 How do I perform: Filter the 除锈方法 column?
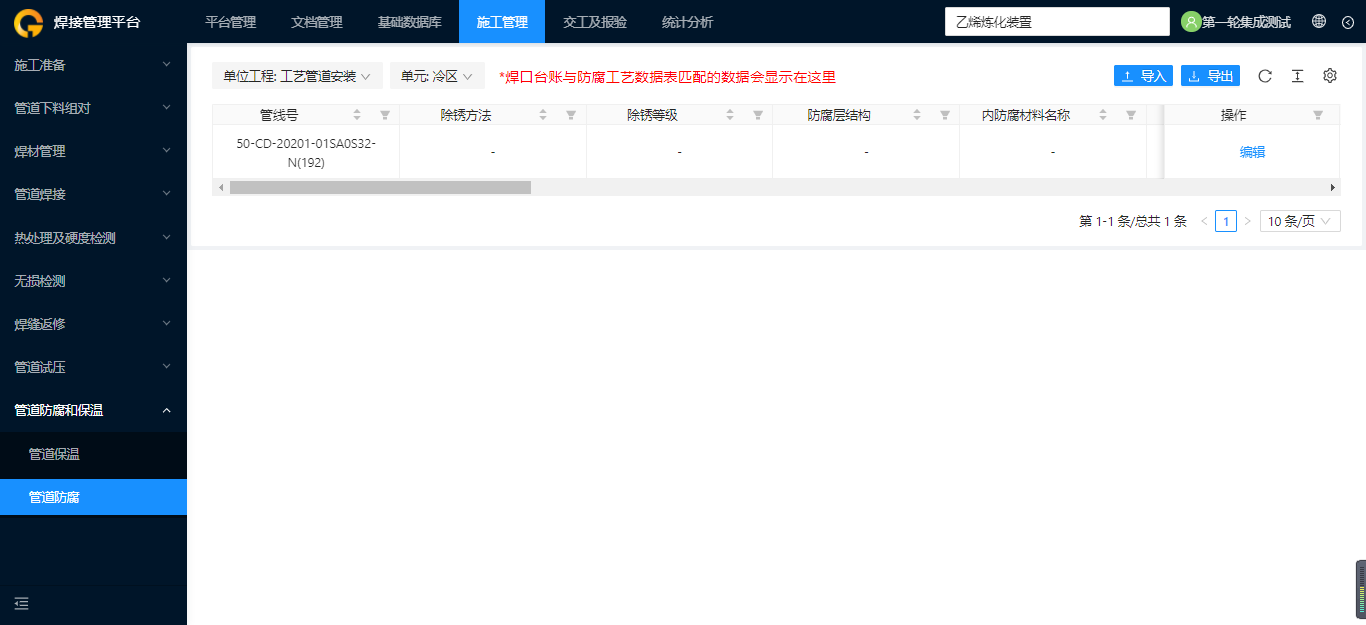tap(571, 115)
